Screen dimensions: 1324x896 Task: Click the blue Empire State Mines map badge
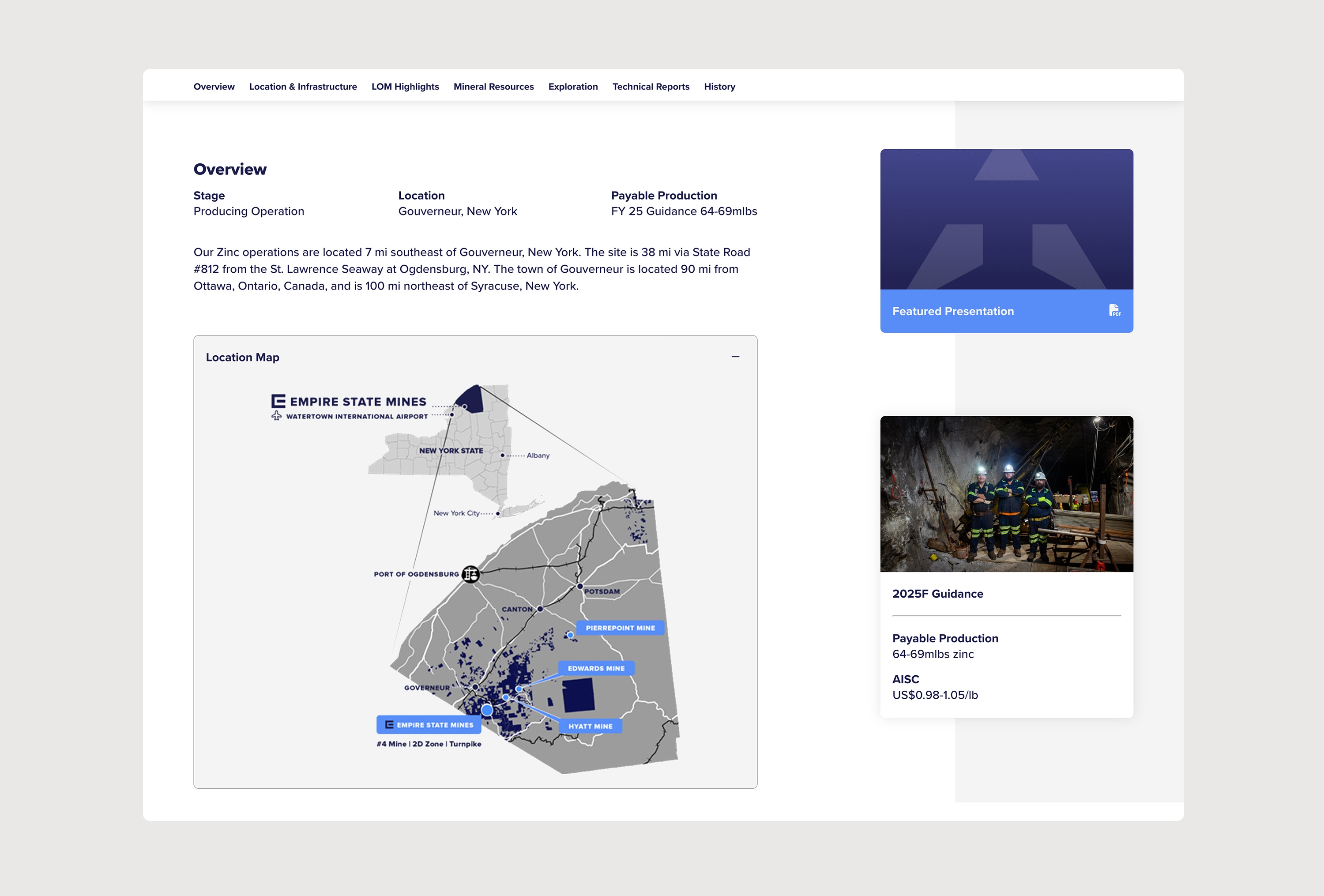pos(429,725)
